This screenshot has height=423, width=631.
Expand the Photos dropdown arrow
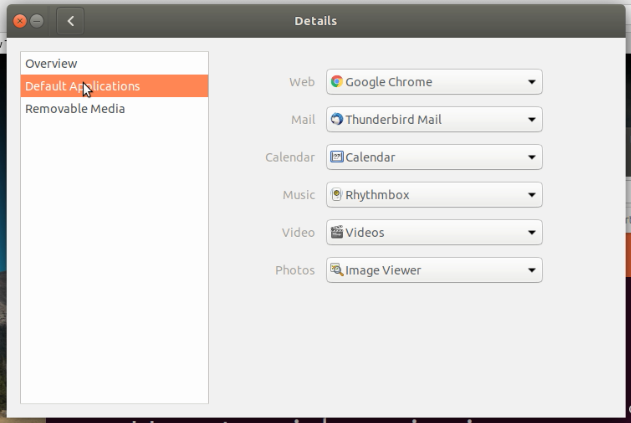pyautogui.click(x=532, y=270)
